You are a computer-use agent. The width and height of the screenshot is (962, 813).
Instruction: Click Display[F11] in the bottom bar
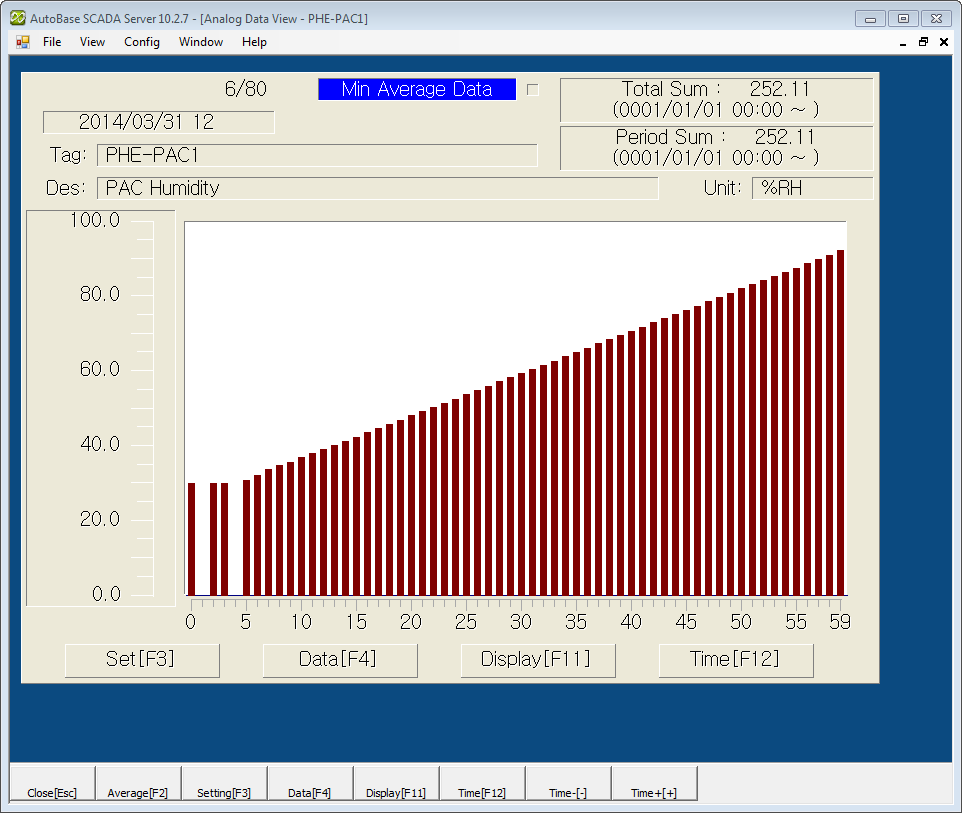point(396,784)
